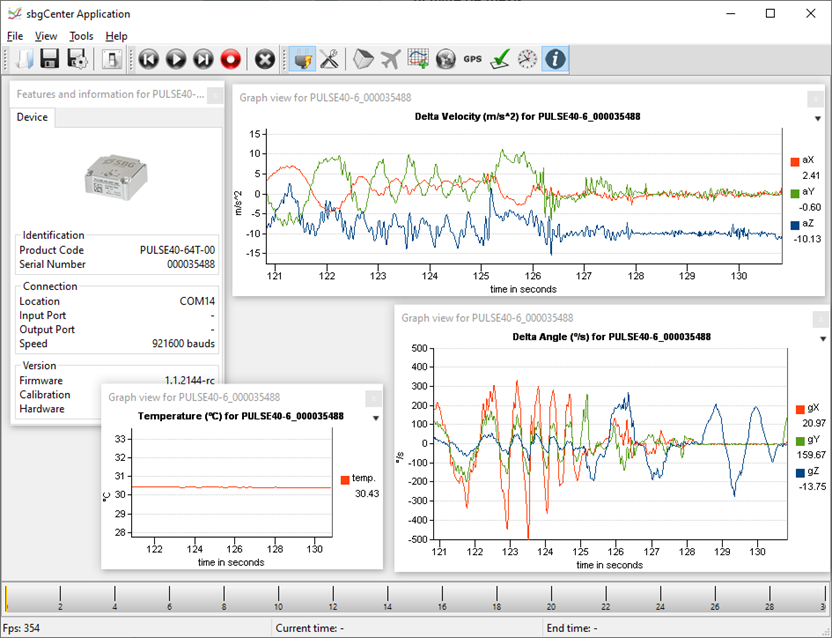Skip back to the recording start
The image size is (832, 638).
pos(149,59)
